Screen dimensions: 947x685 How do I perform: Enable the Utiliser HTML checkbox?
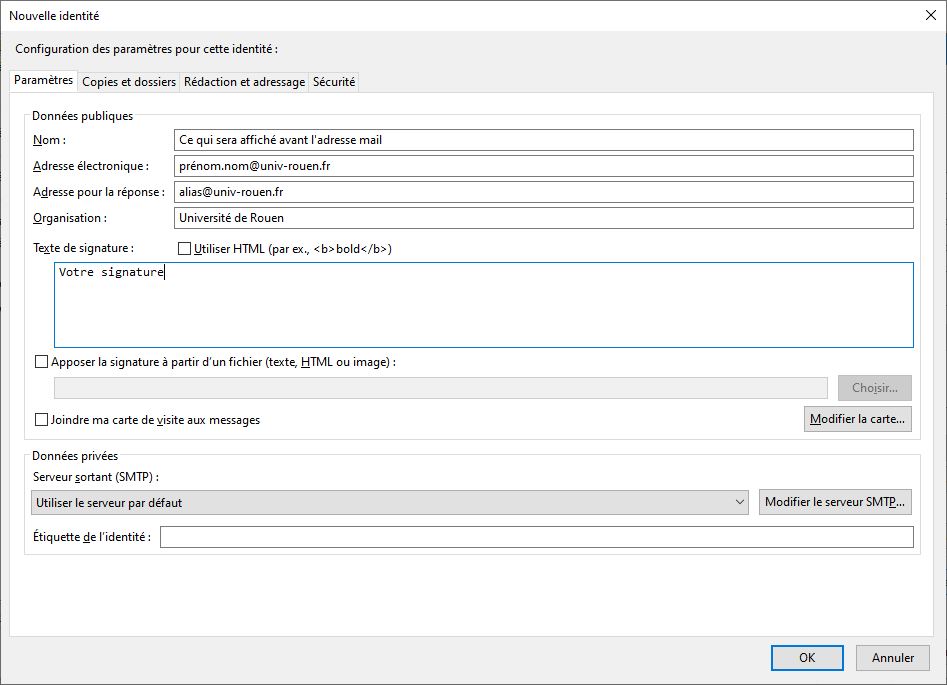(184, 248)
